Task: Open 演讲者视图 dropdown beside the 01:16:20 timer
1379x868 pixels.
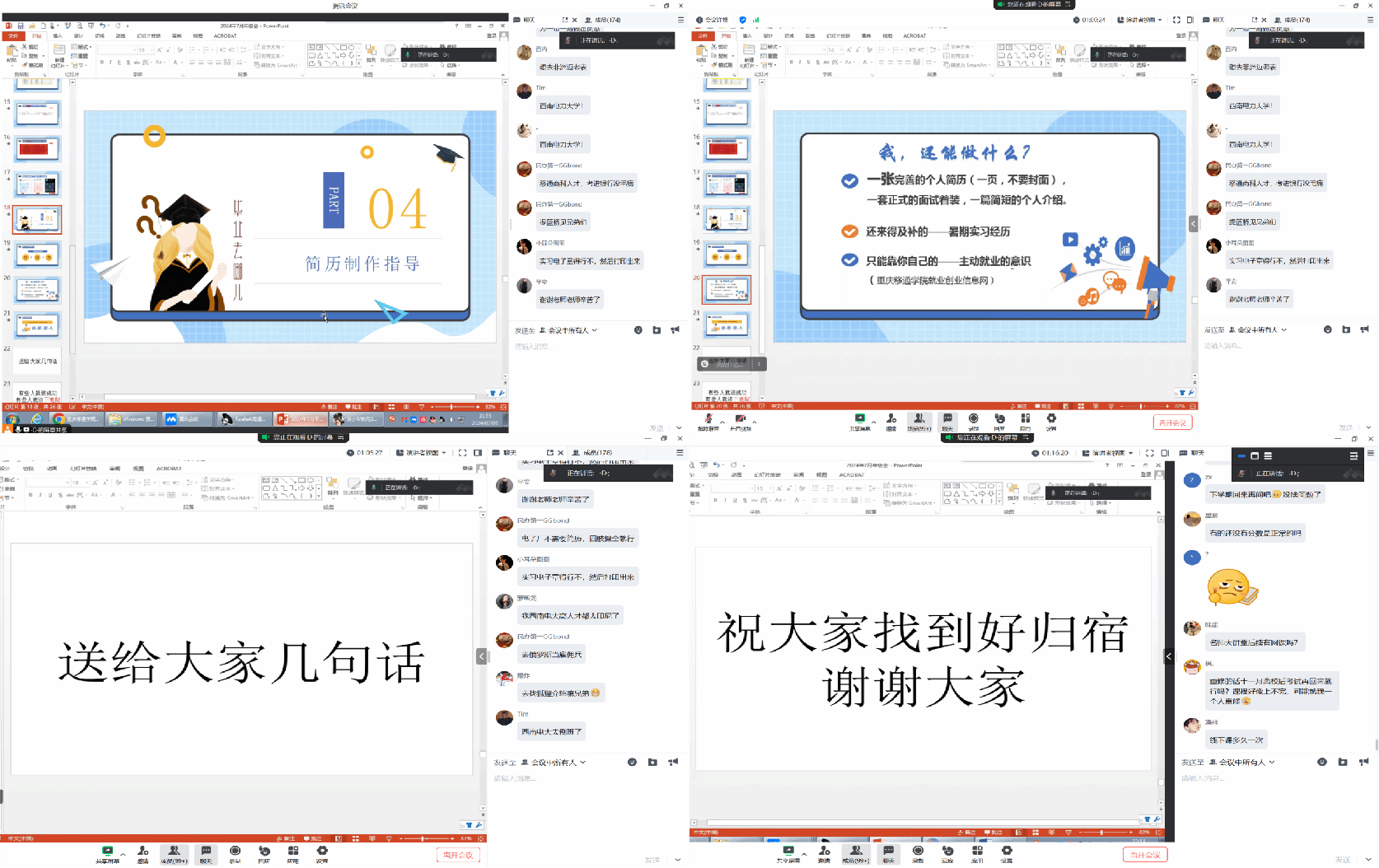Action: (1109, 453)
